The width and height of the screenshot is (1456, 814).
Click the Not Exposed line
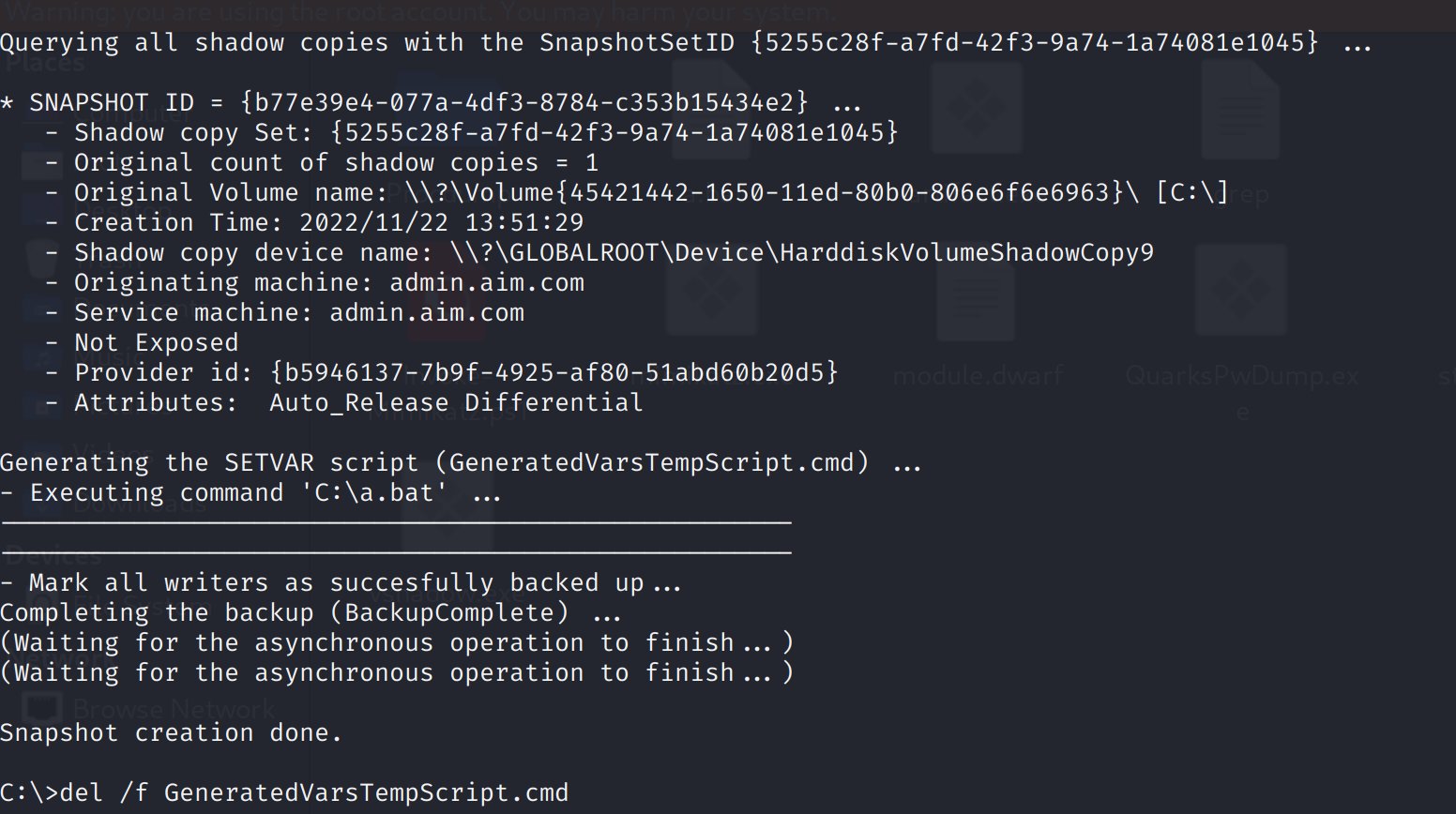tap(156, 342)
